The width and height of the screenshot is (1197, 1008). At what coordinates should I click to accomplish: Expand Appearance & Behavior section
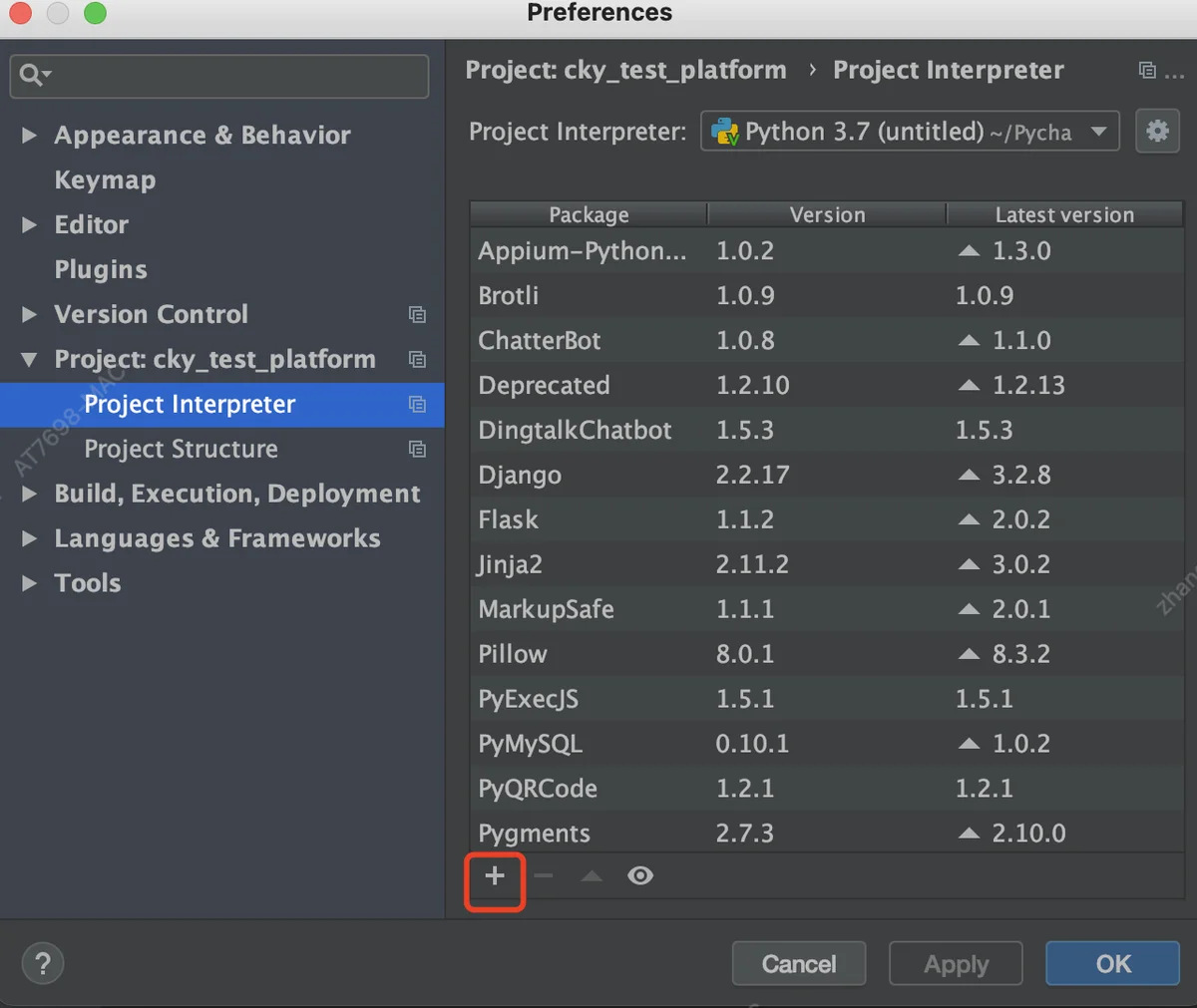[30, 136]
